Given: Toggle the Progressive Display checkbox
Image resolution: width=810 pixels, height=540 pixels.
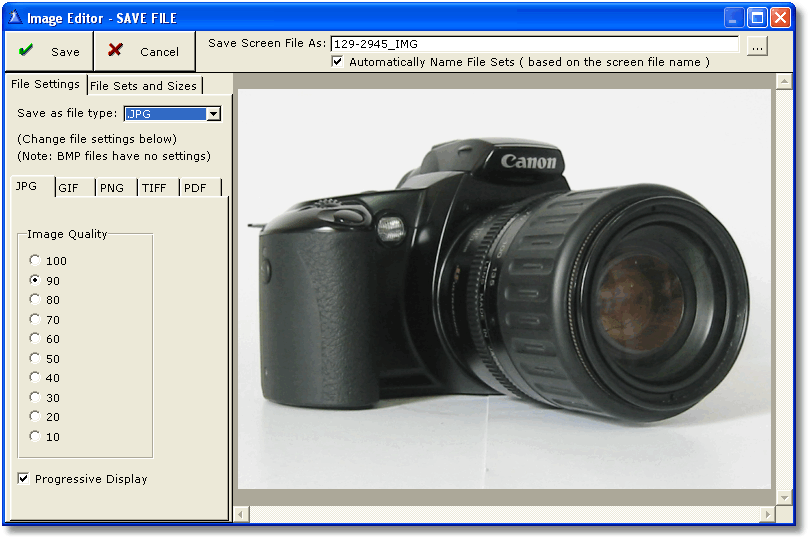Looking at the screenshot, I should click(x=23, y=479).
